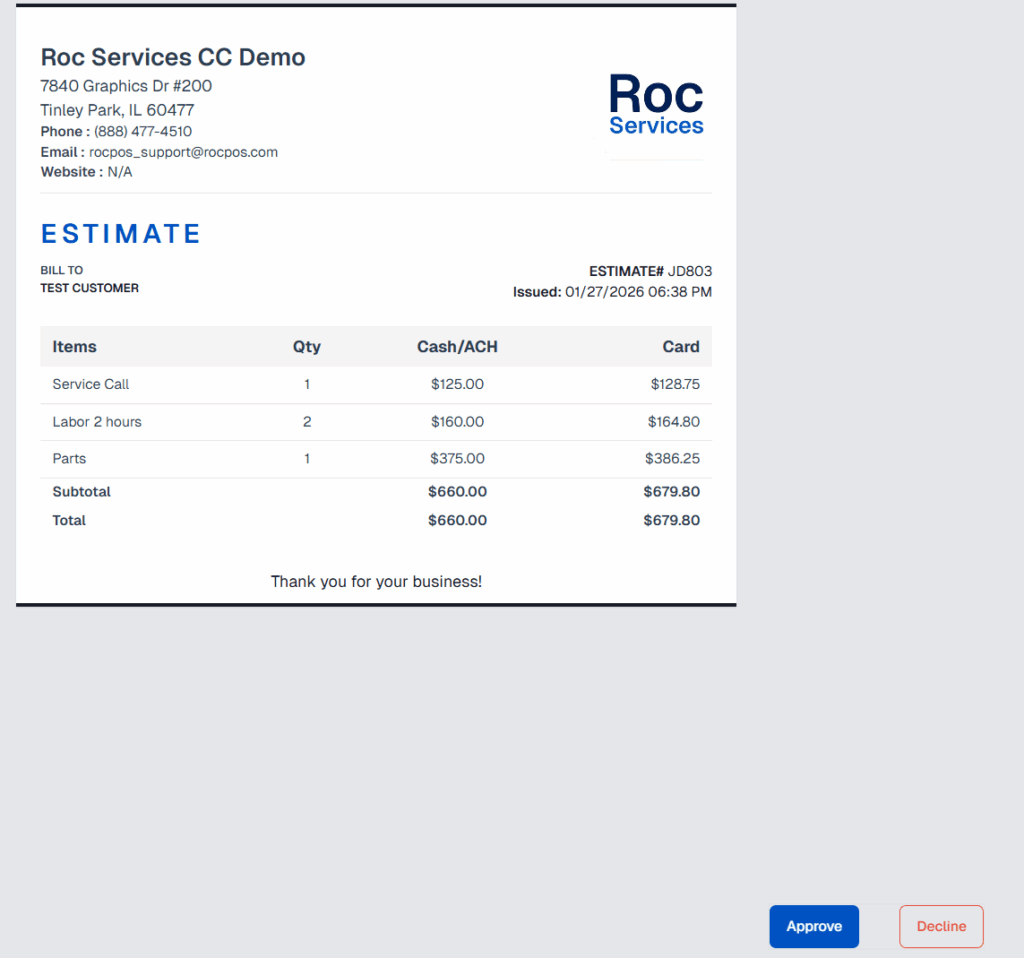Decline the estimate
1024x958 pixels.
[x=941, y=926]
